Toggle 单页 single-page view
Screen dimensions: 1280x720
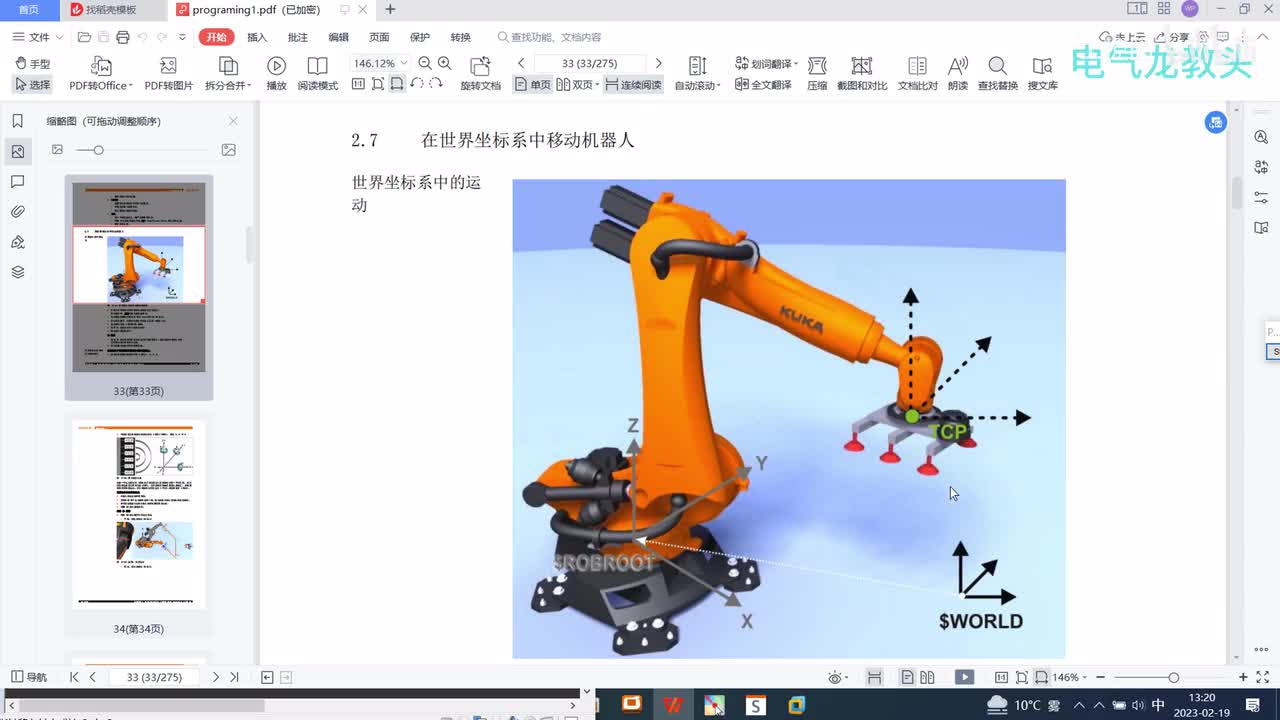point(532,85)
